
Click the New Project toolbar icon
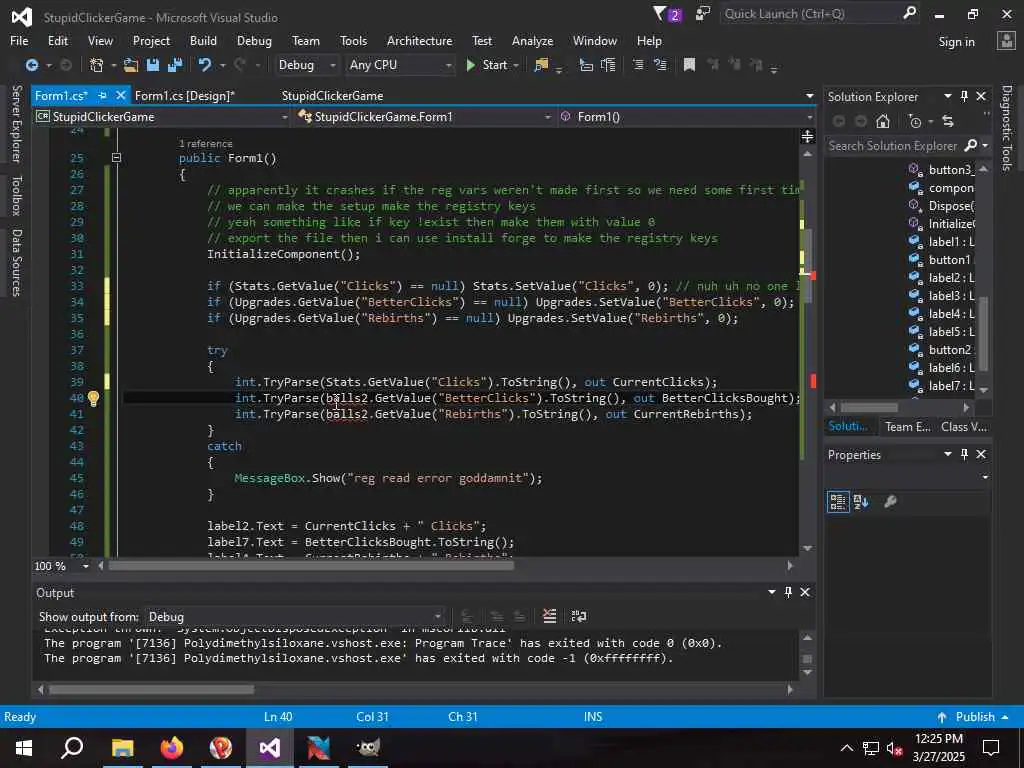pos(96,65)
